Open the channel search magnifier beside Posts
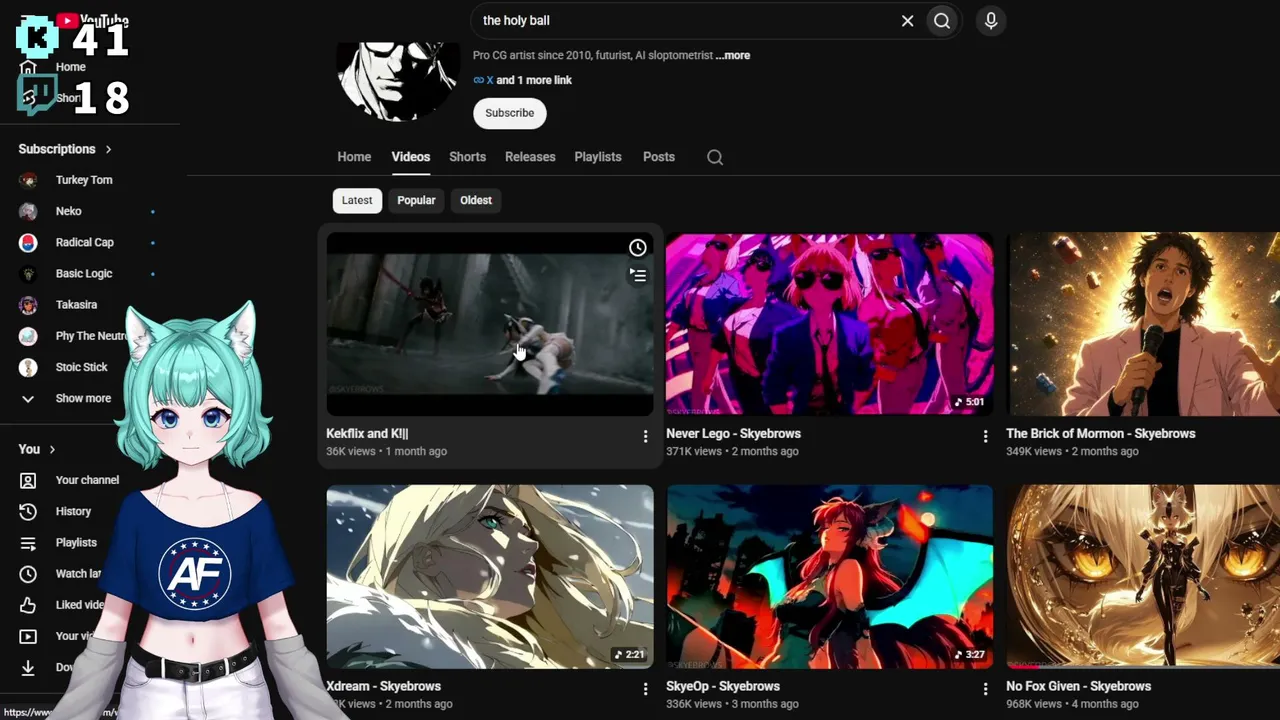The width and height of the screenshot is (1280, 720). tap(715, 157)
